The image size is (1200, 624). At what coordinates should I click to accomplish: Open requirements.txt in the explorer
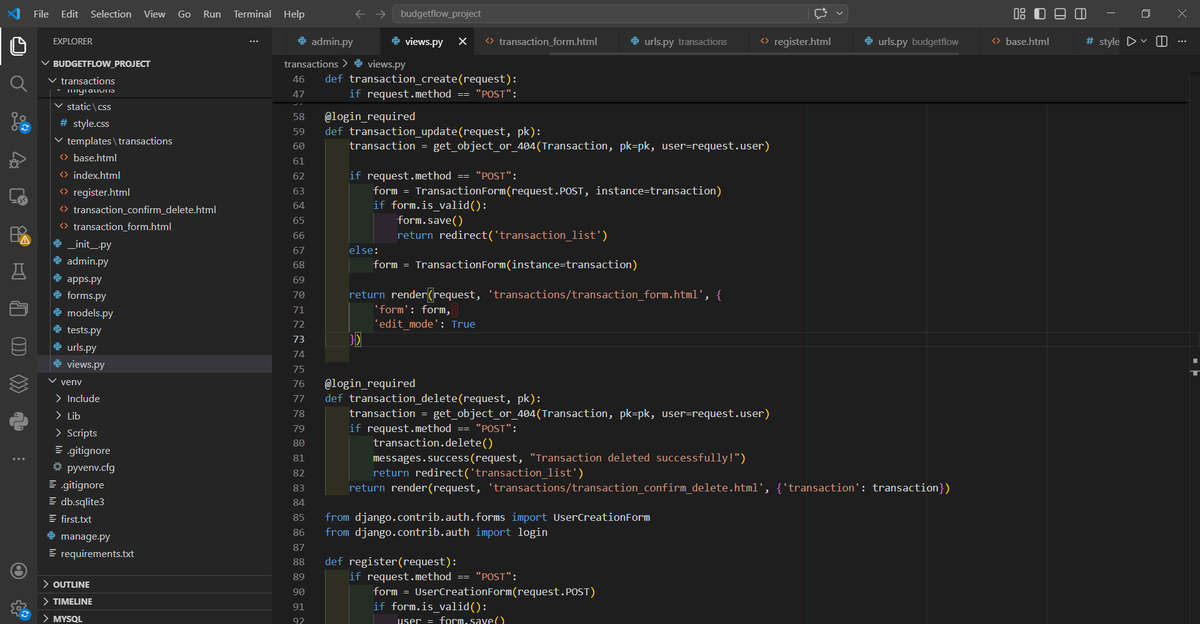click(x=97, y=553)
